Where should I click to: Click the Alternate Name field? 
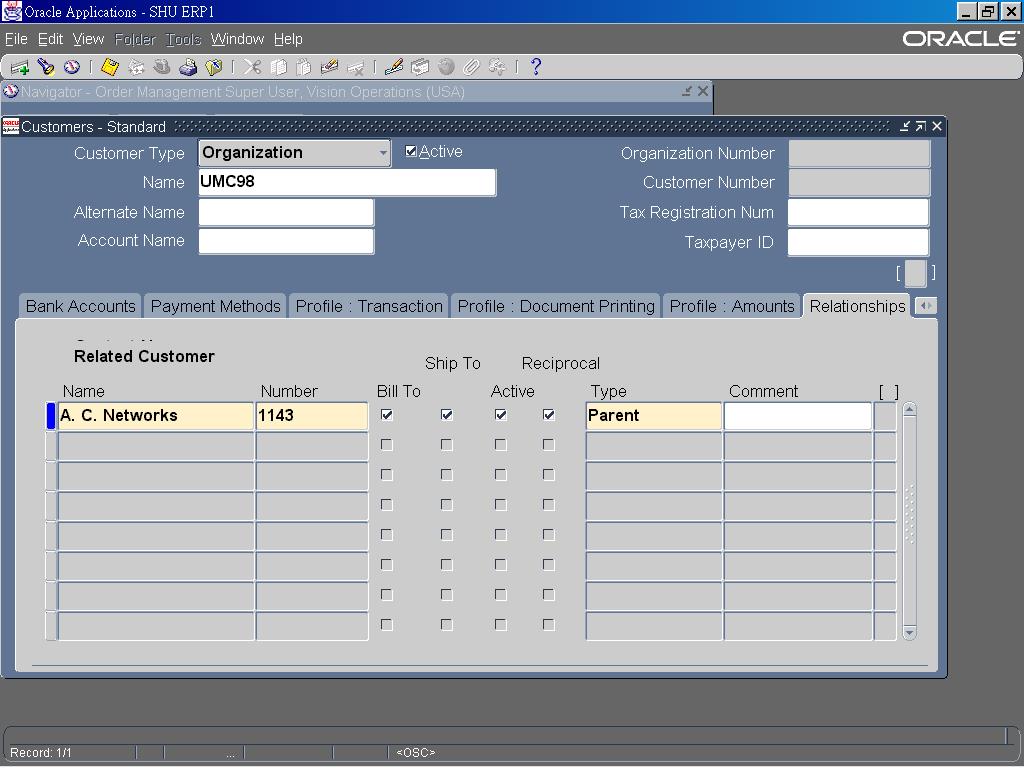click(x=286, y=212)
